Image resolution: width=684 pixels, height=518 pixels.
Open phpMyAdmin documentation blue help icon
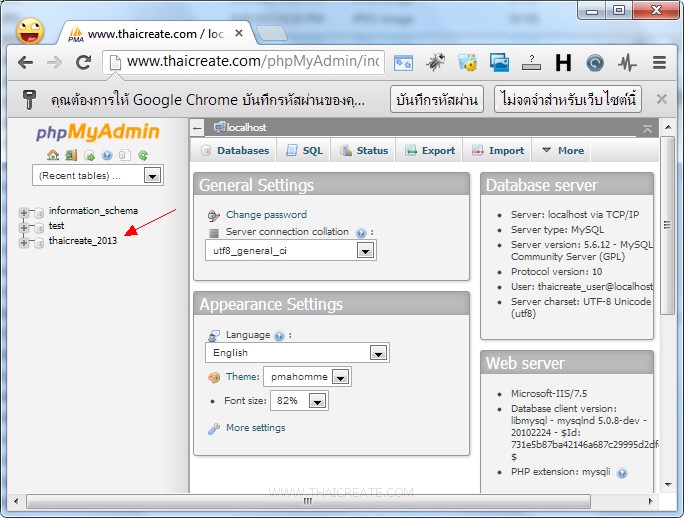[x=107, y=155]
